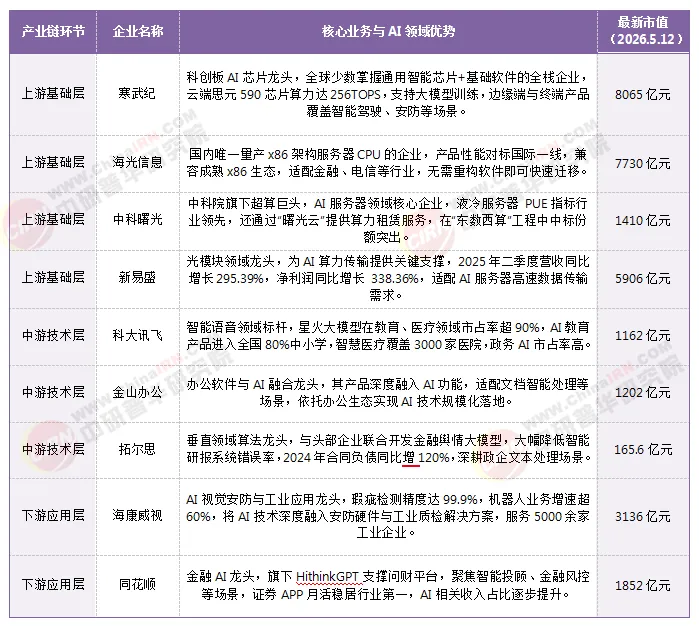
Task: Click 下游应用层 in the 海康威视 row
Action: pos(53,515)
